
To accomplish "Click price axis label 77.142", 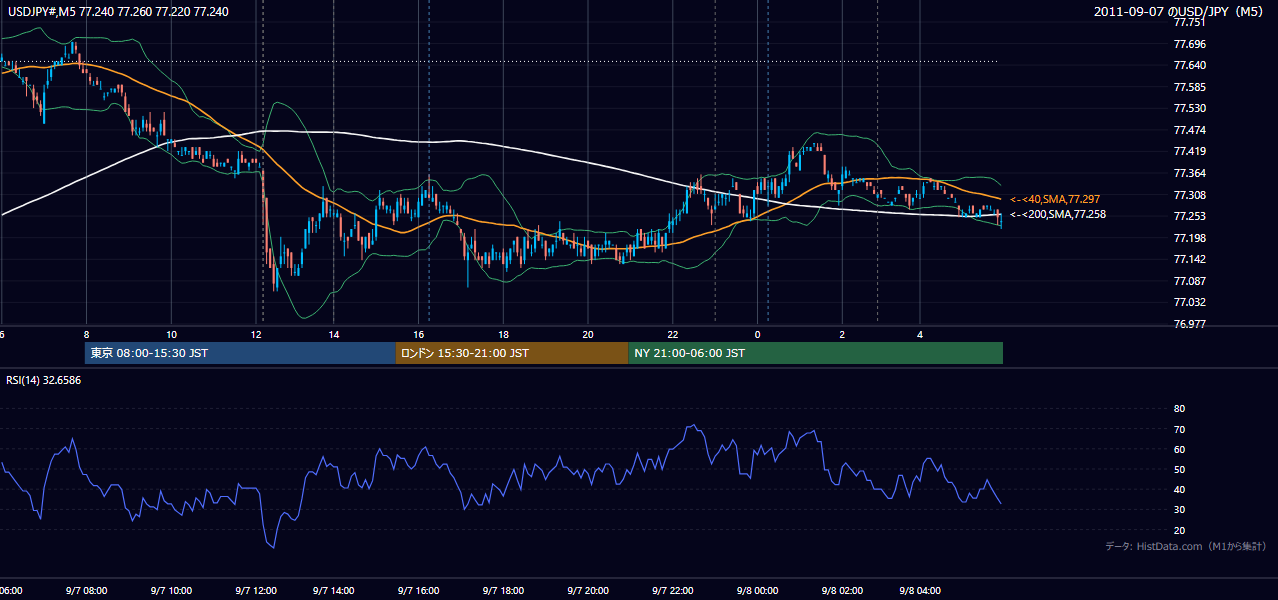I will pos(1190,259).
